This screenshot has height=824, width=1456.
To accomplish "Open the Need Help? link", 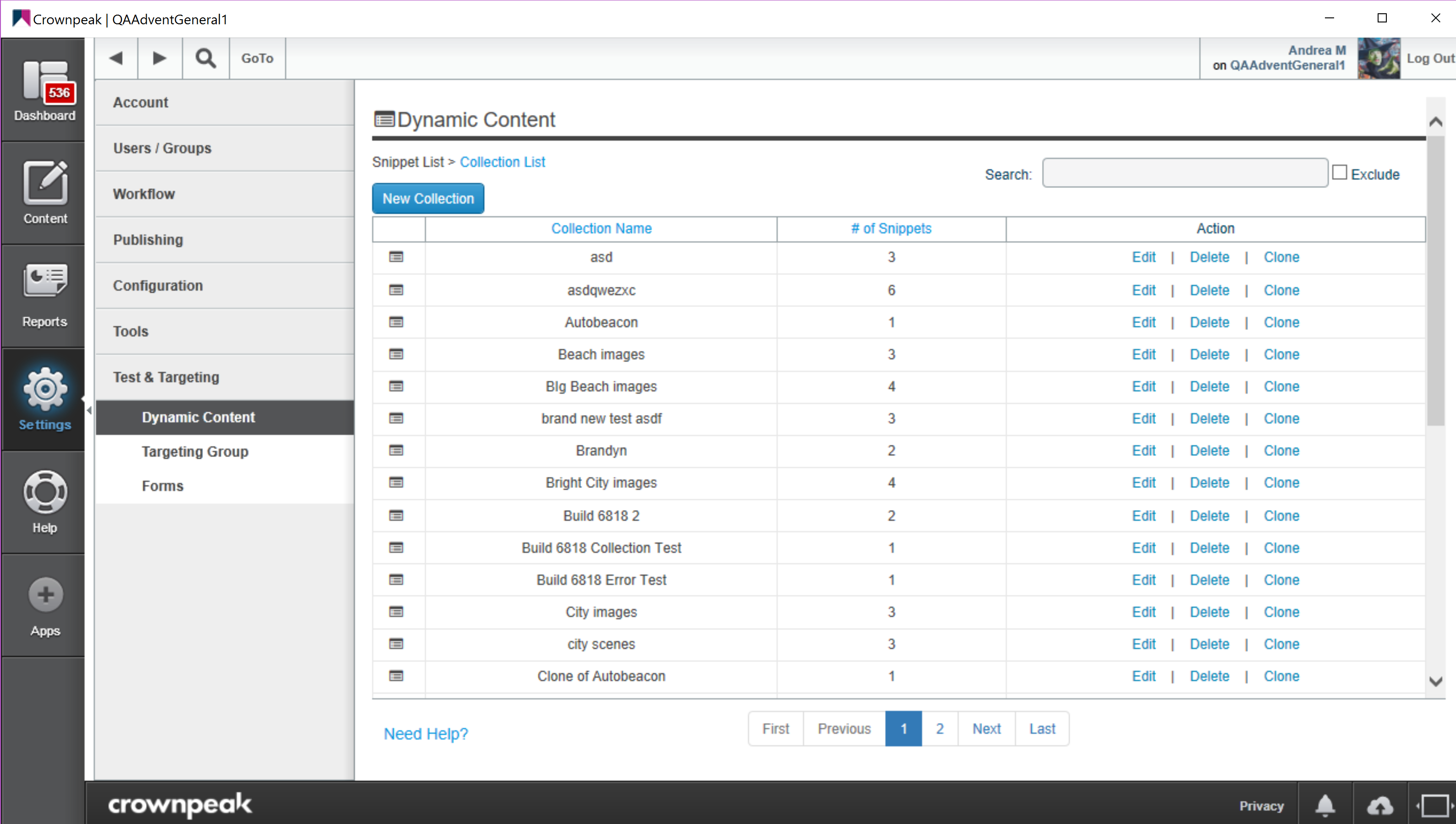I will [x=426, y=734].
